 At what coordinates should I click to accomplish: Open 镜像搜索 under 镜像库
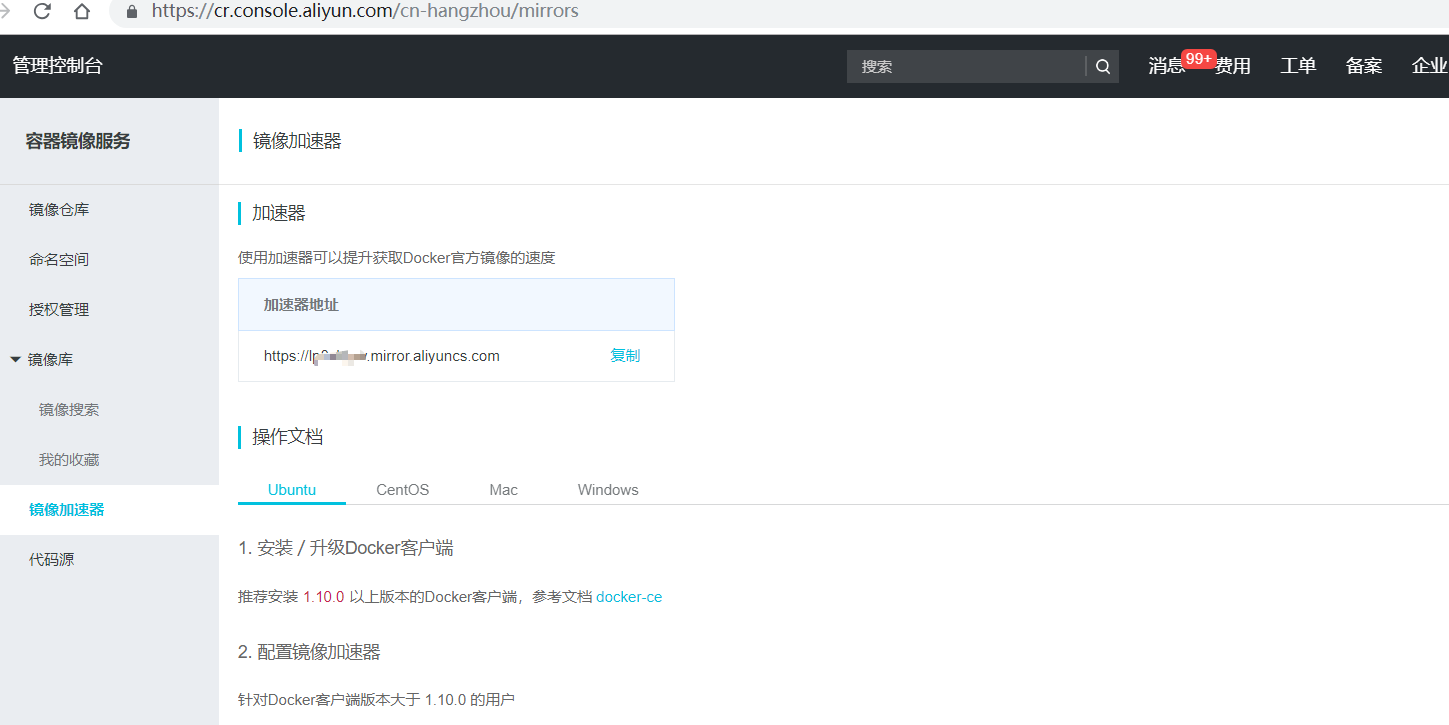69,410
